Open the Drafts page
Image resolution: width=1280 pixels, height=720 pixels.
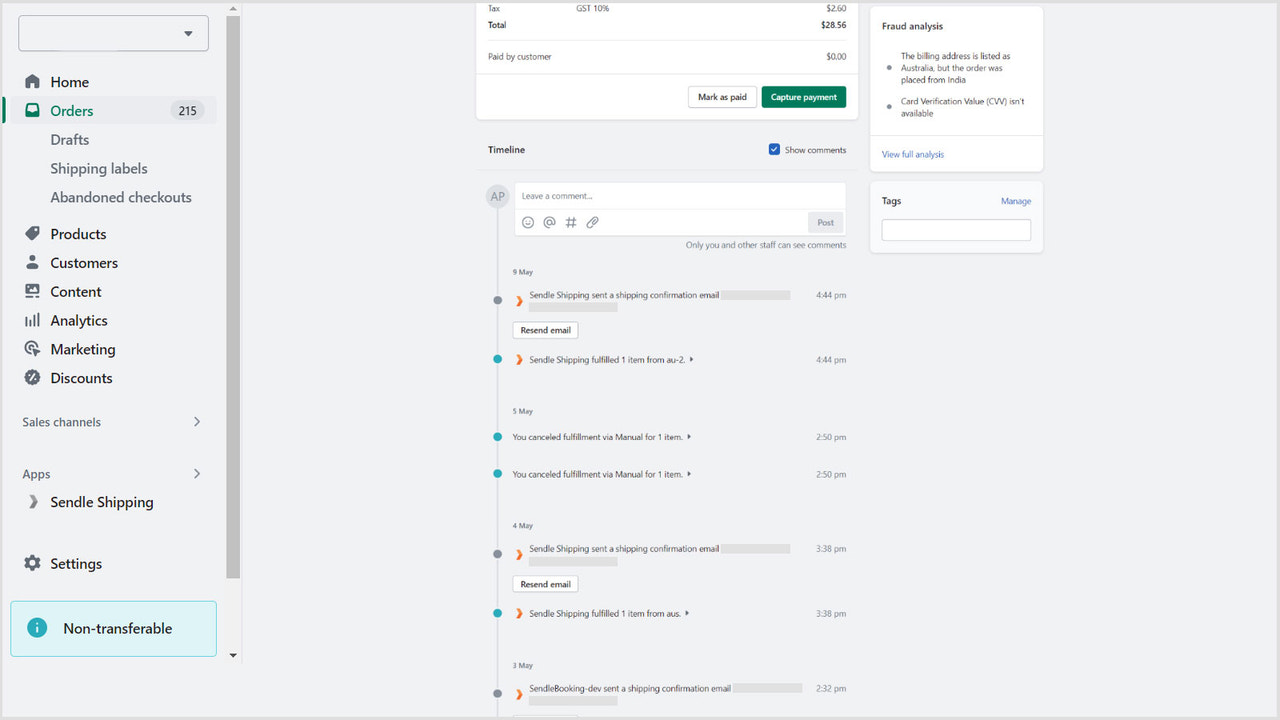(x=69, y=139)
